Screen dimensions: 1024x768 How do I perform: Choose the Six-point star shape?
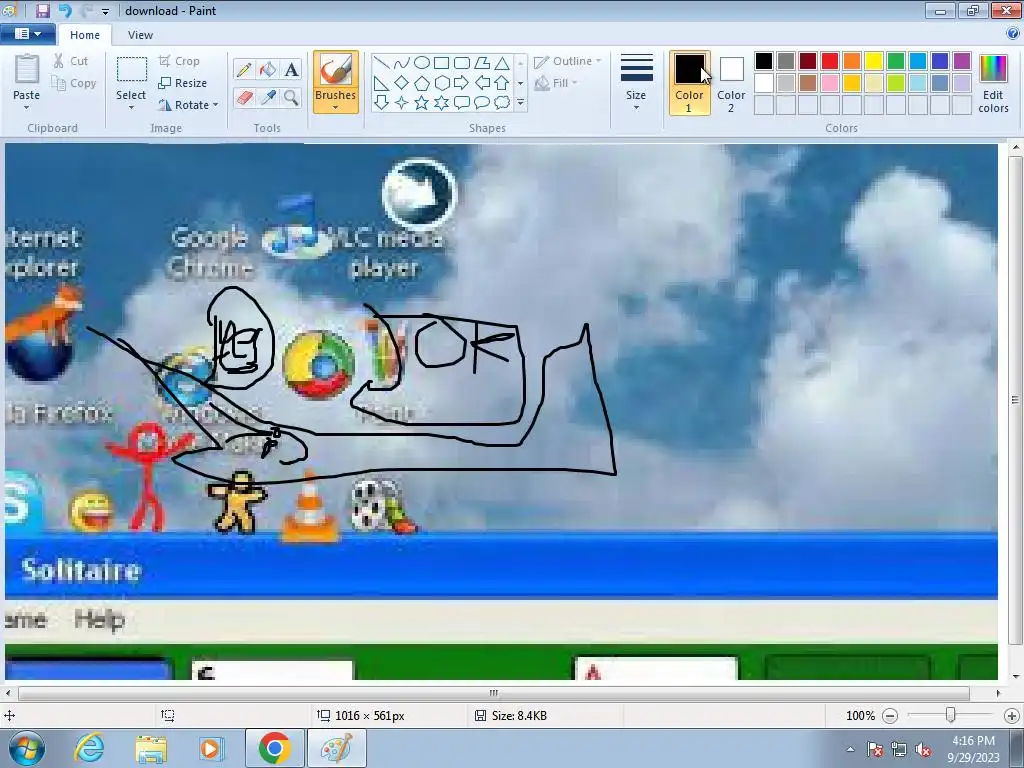[x=441, y=103]
